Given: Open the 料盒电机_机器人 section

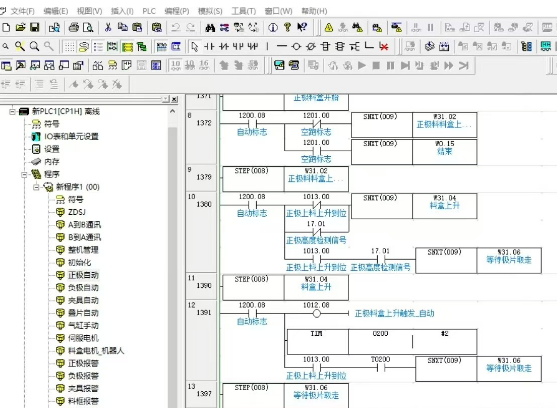Looking at the screenshot, I should (96, 351).
